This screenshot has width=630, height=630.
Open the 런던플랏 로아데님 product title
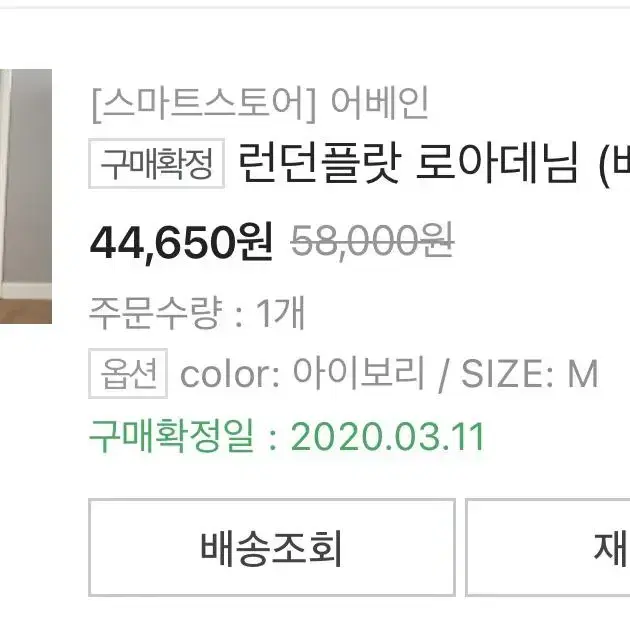coord(434,164)
